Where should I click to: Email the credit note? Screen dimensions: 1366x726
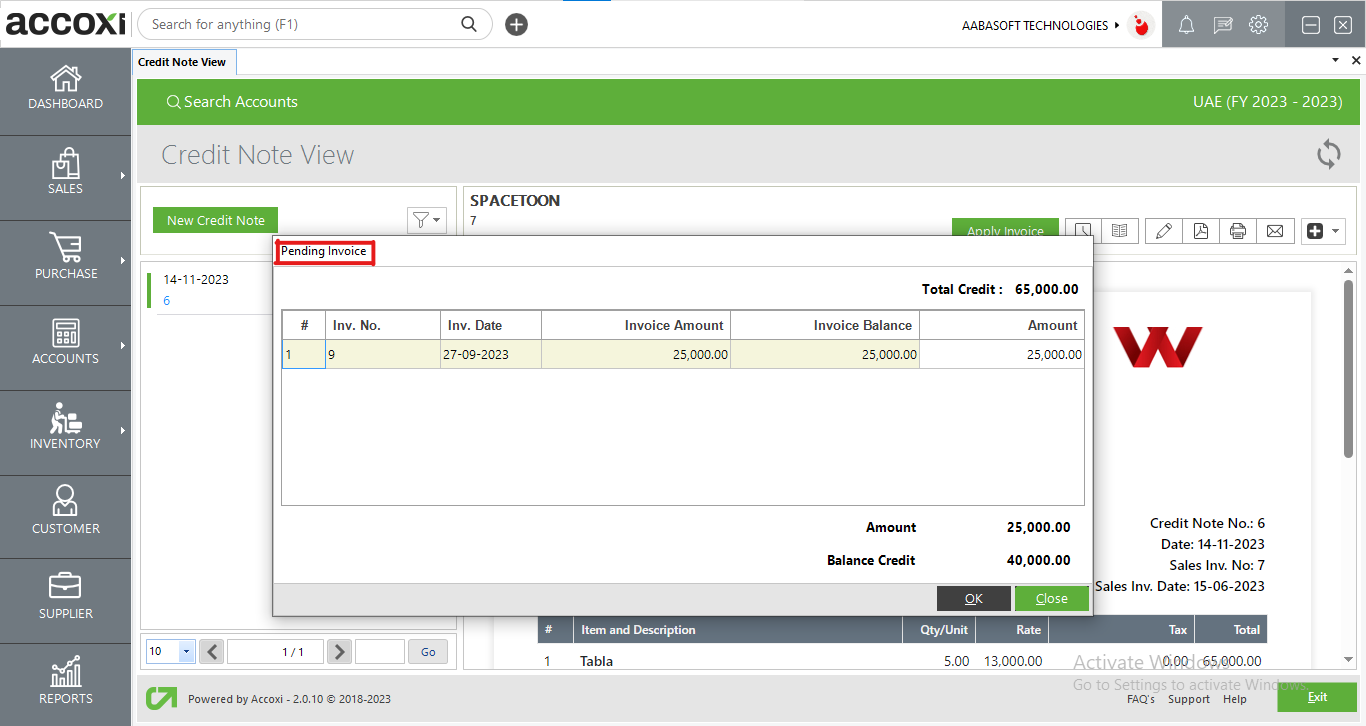(x=1275, y=231)
